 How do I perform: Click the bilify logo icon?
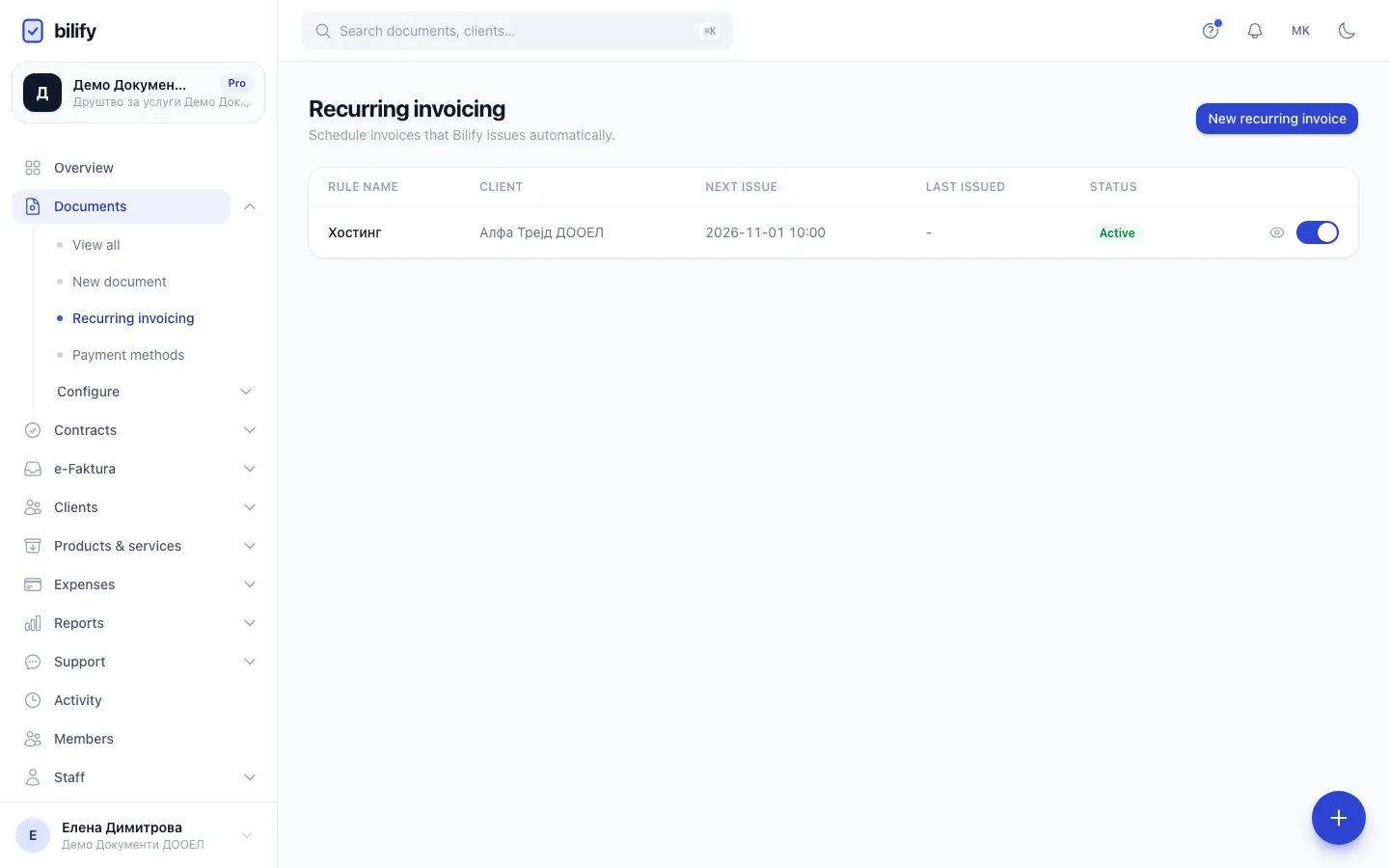(x=33, y=31)
